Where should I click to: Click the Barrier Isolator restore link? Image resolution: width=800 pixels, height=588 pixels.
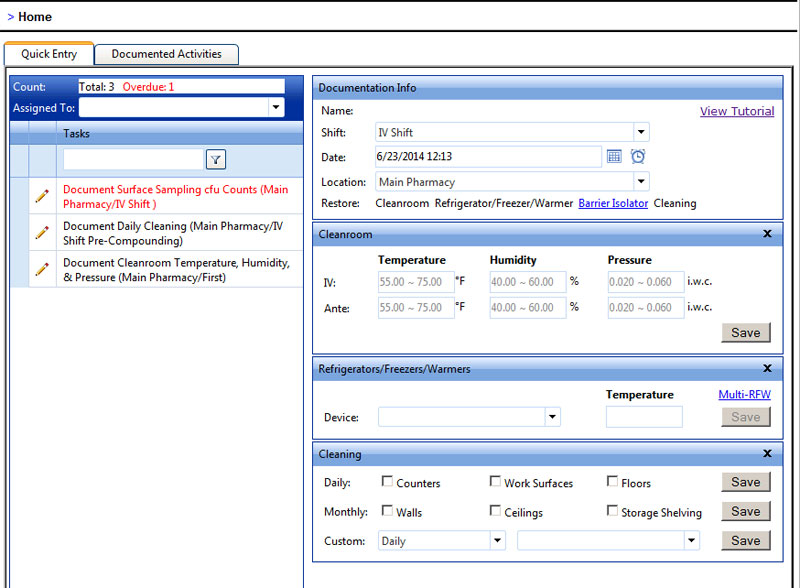click(x=613, y=203)
